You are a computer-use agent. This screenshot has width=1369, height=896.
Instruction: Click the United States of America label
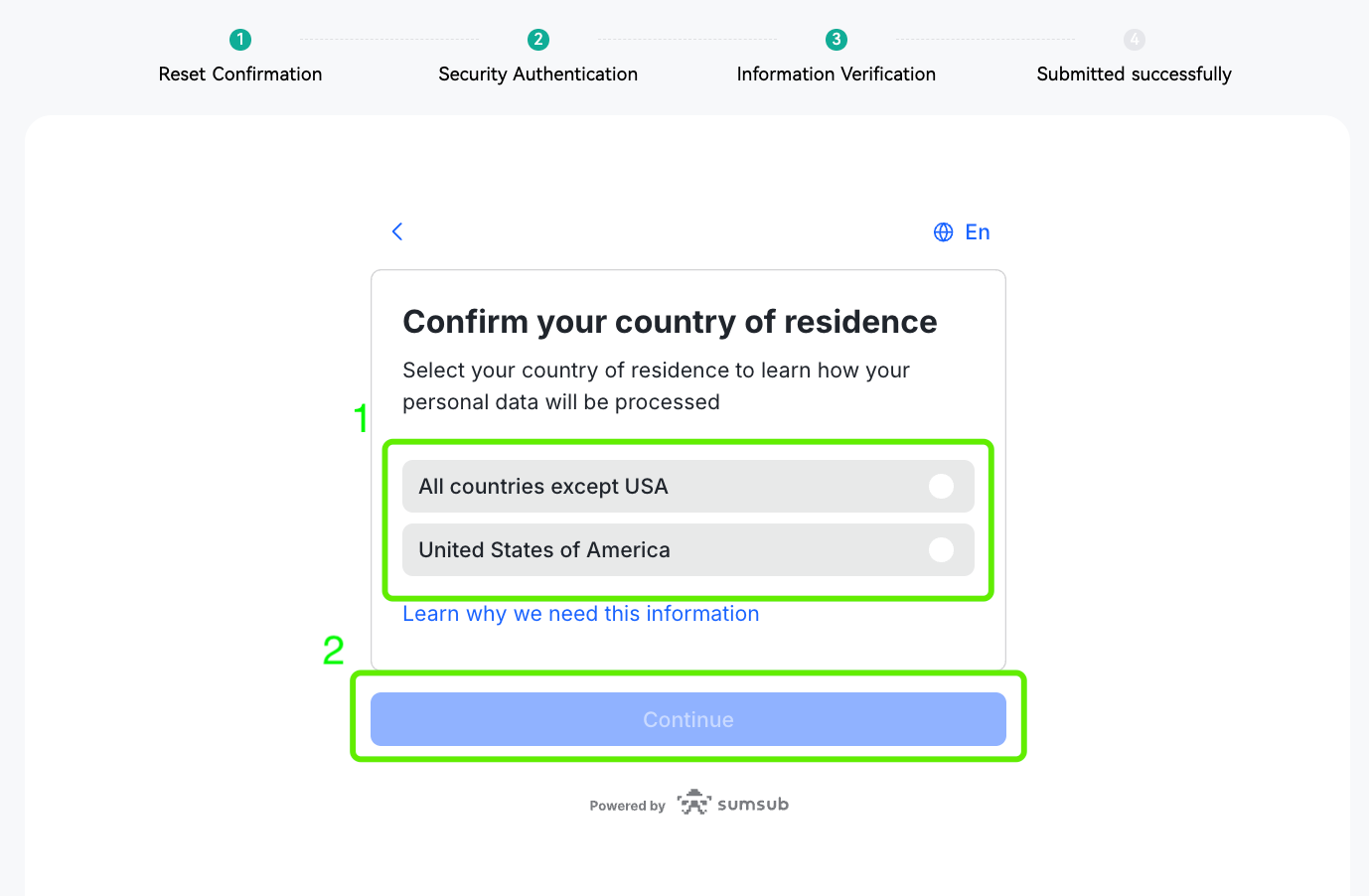544,550
